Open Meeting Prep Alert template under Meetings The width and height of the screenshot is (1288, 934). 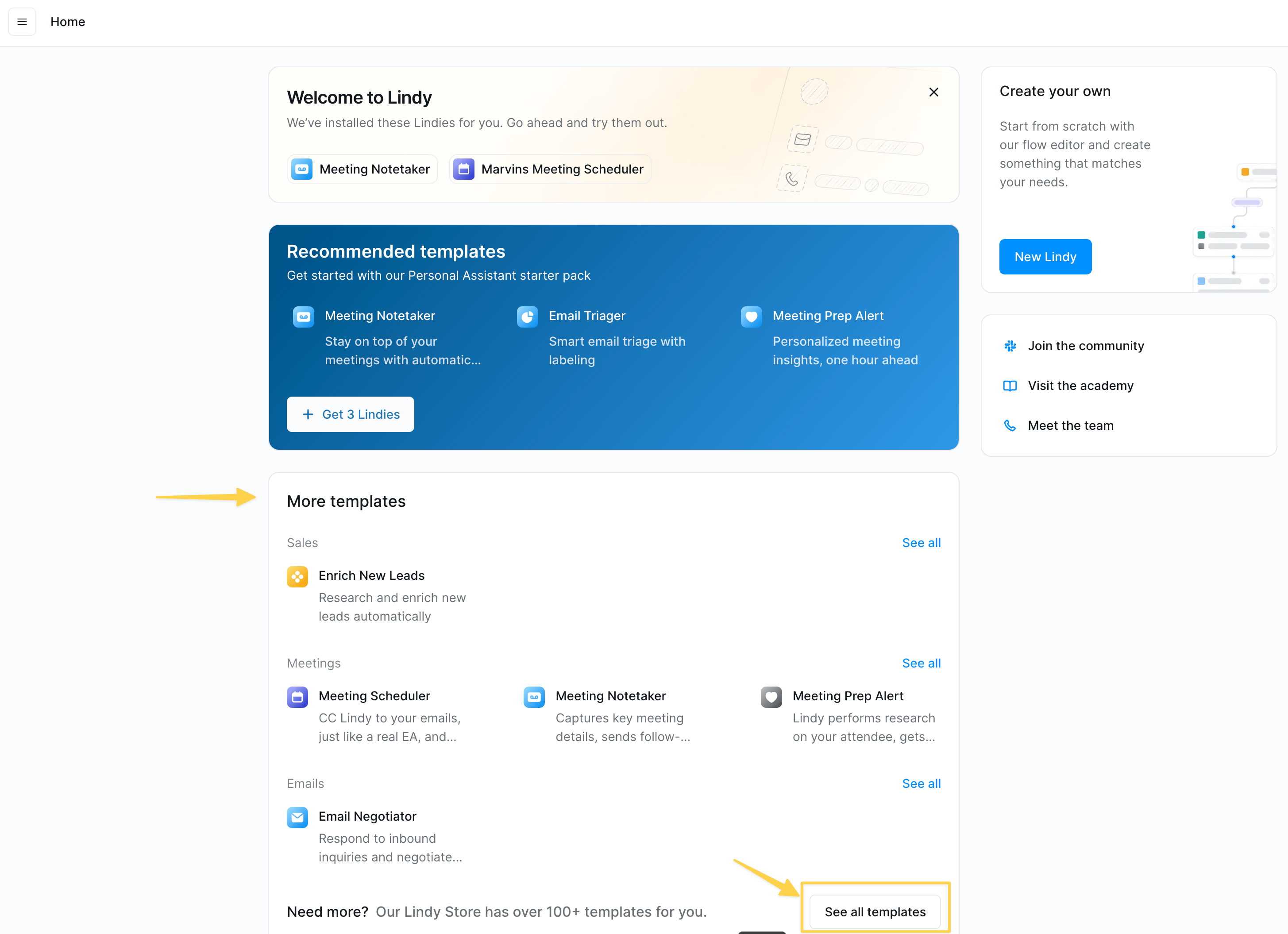coord(848,696)
